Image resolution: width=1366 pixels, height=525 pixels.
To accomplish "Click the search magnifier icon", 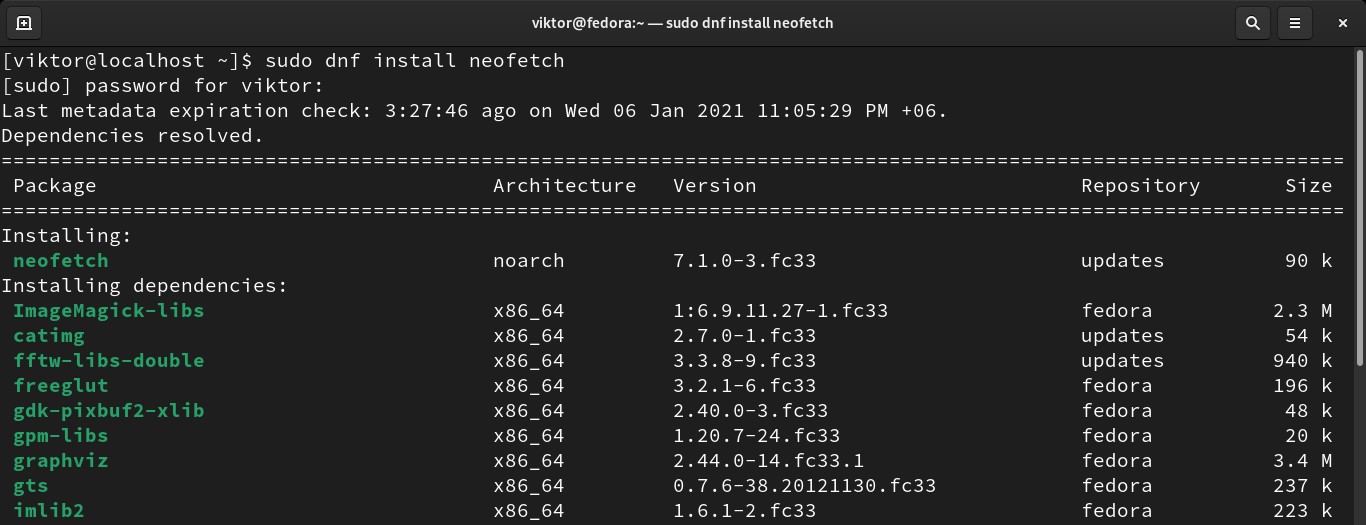I will coord(1252,22).
